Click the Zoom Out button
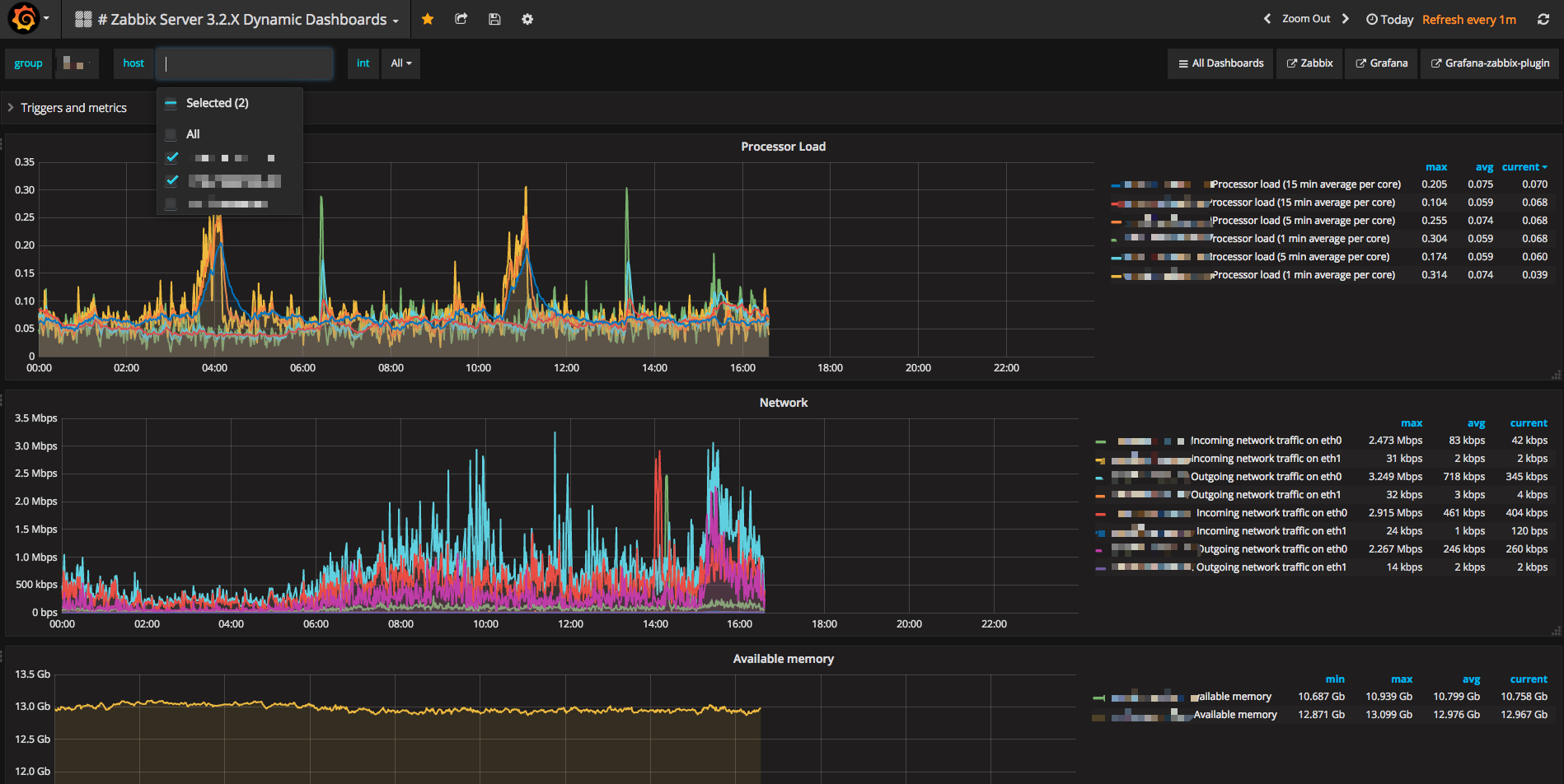This screenshot has width=1564, height=784. pos(1305,19)
